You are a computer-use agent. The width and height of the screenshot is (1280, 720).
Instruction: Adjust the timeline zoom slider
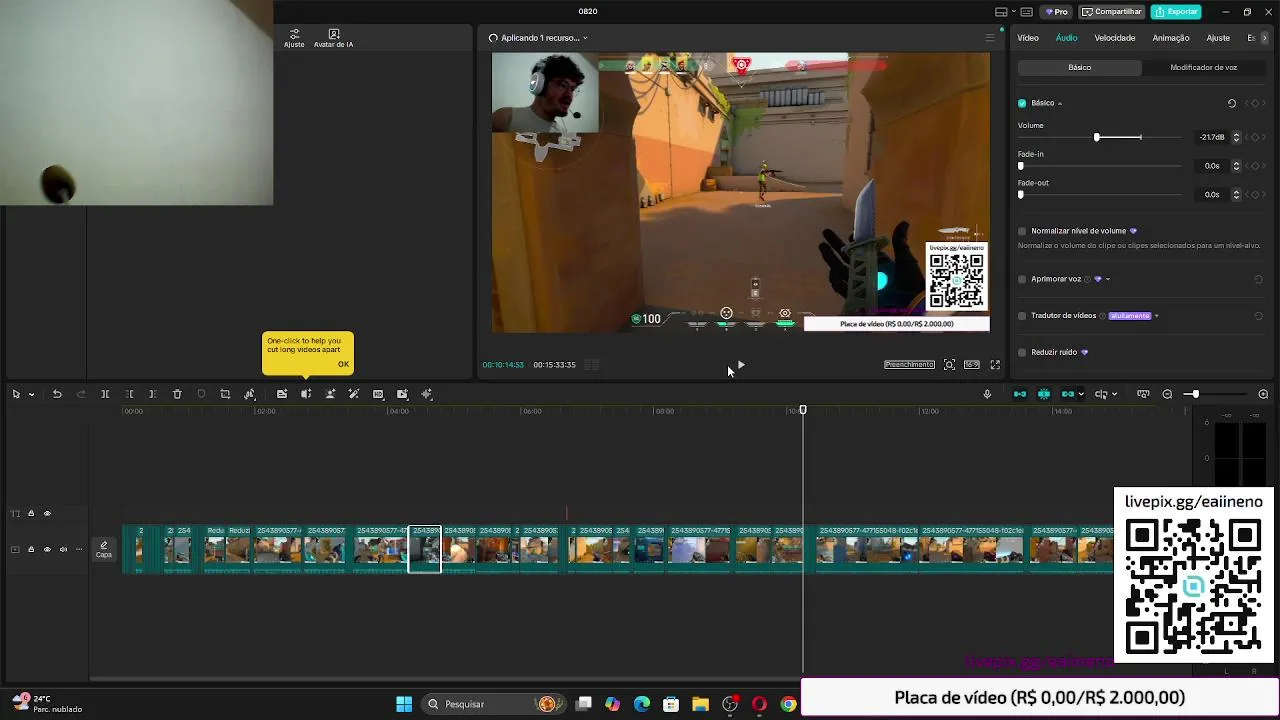pyautogui.click(x=1195, y=394)
